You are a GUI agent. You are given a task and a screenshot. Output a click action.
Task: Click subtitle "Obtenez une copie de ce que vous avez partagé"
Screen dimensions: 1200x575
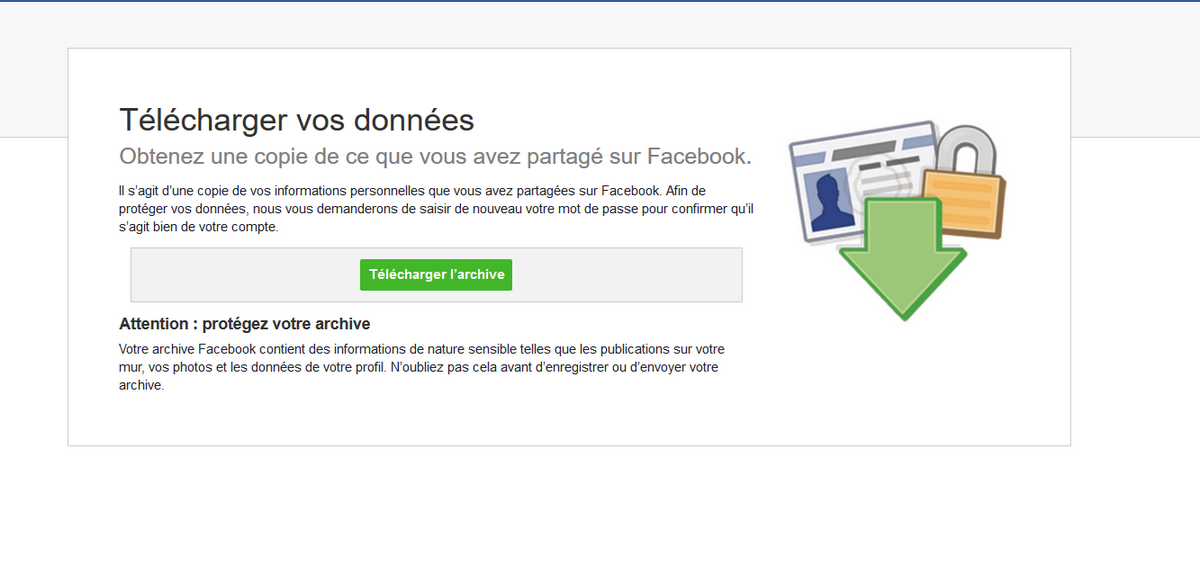435,156
